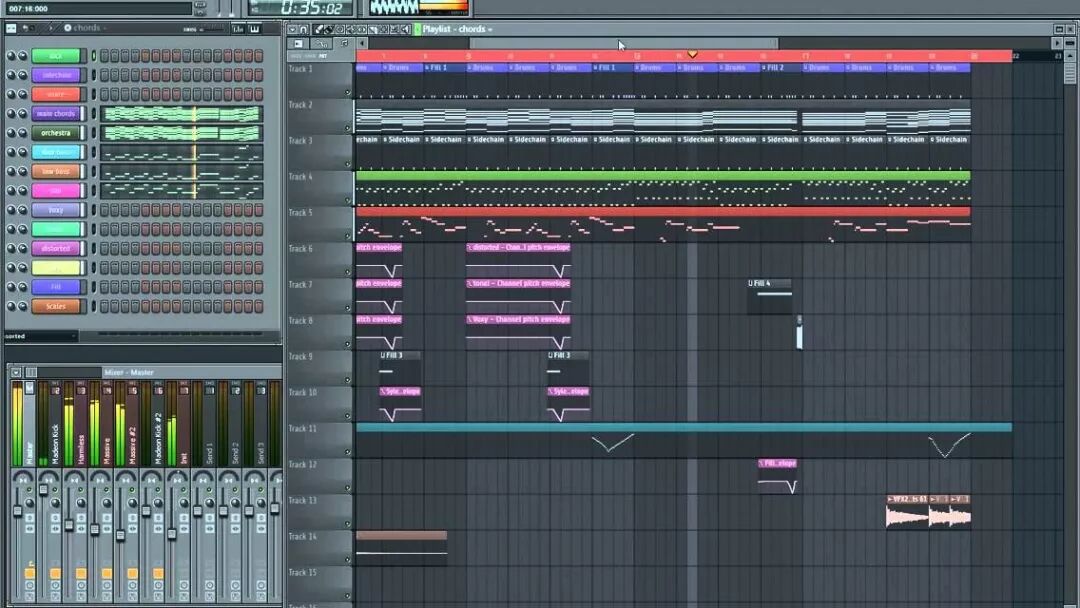
Task: Mute Track 2 in the Playlist
Action: pos(348,128)
